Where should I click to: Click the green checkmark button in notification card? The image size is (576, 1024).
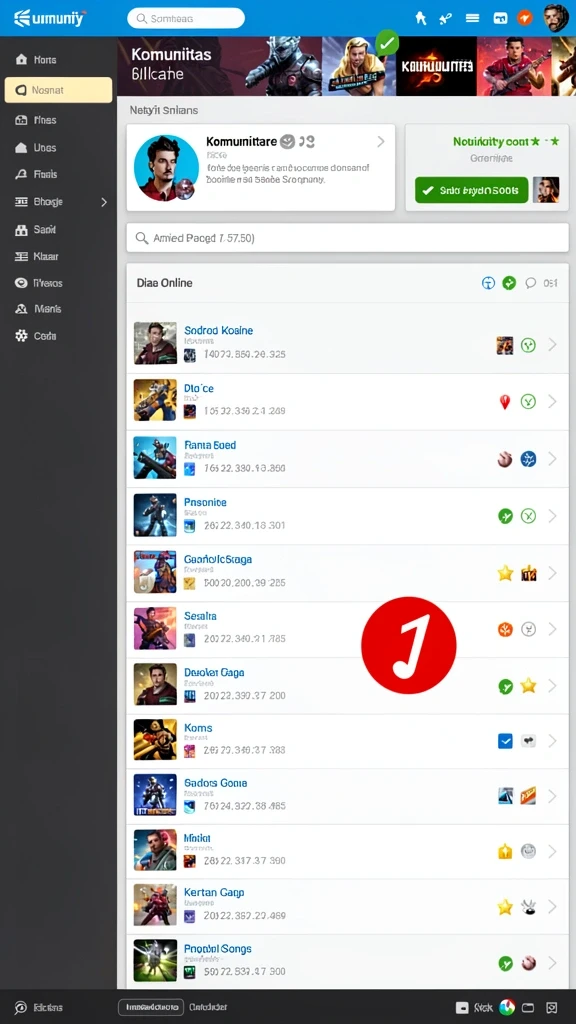coord(471,190)
